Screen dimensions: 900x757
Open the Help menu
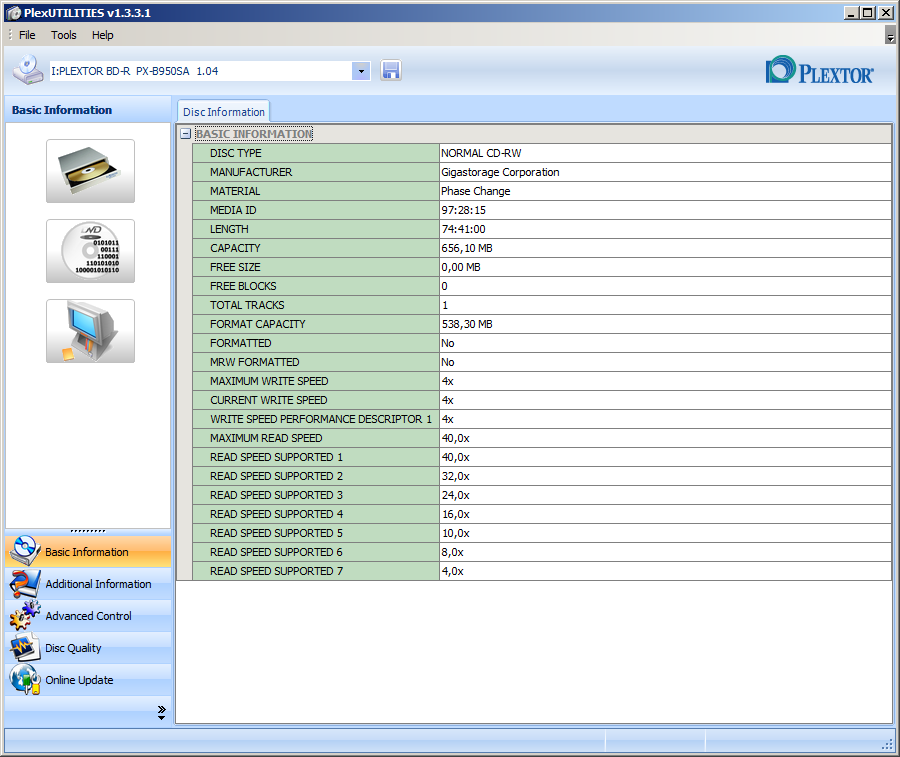coord(103,35)
